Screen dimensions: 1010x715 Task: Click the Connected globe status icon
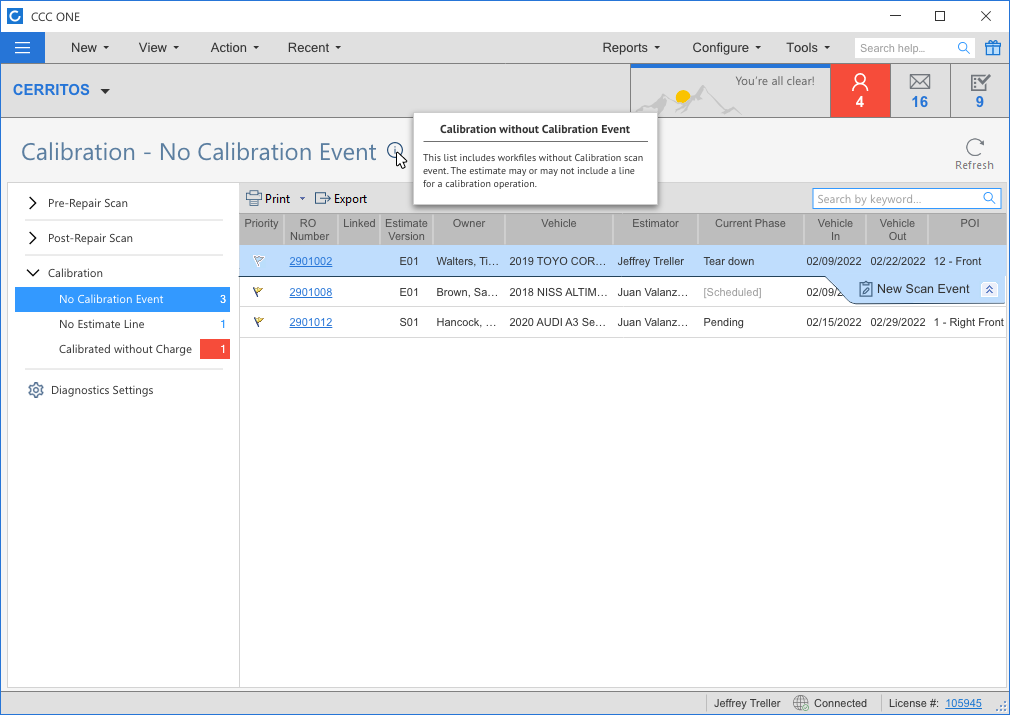point(801,703)
